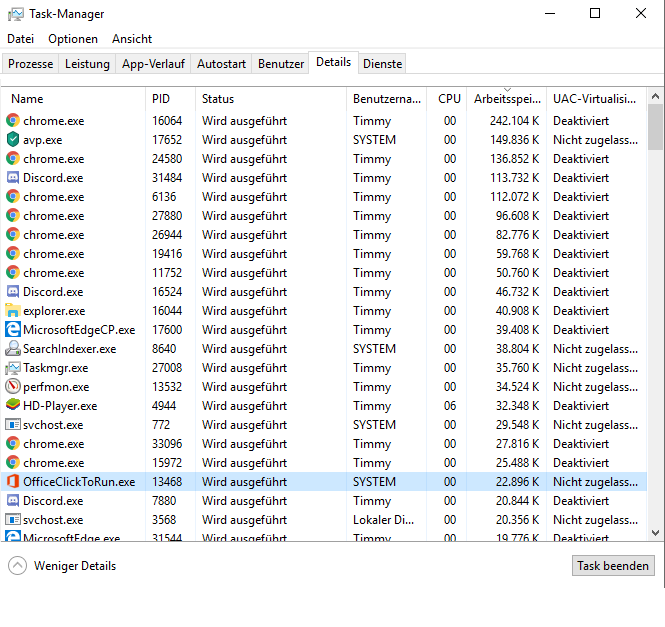Sort by the Status column header
The height and width of the screenshot is (627, 665).
[271, 99]
